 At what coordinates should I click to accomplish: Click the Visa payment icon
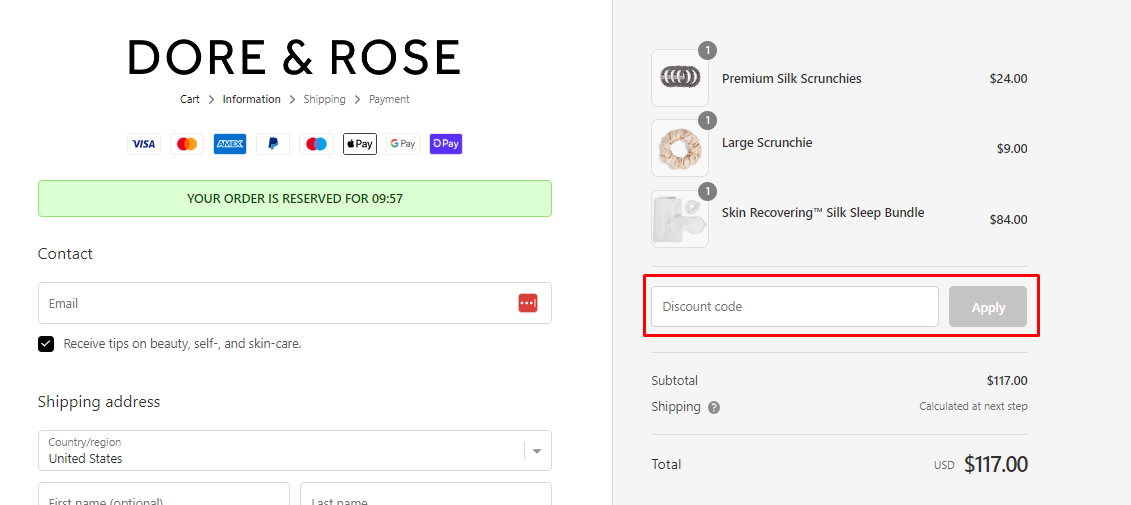(144, 144)
